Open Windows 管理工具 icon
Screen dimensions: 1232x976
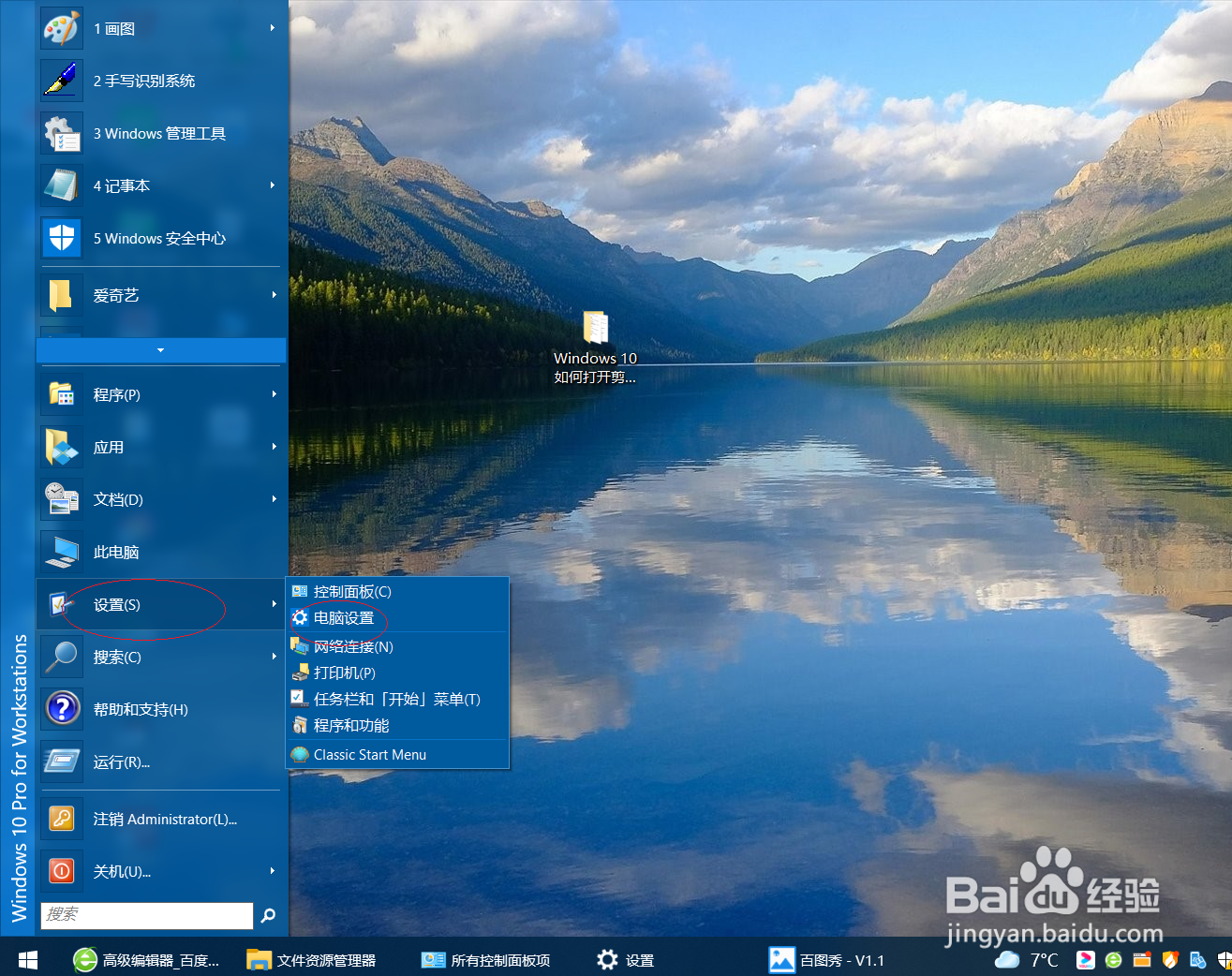(62, 133)
